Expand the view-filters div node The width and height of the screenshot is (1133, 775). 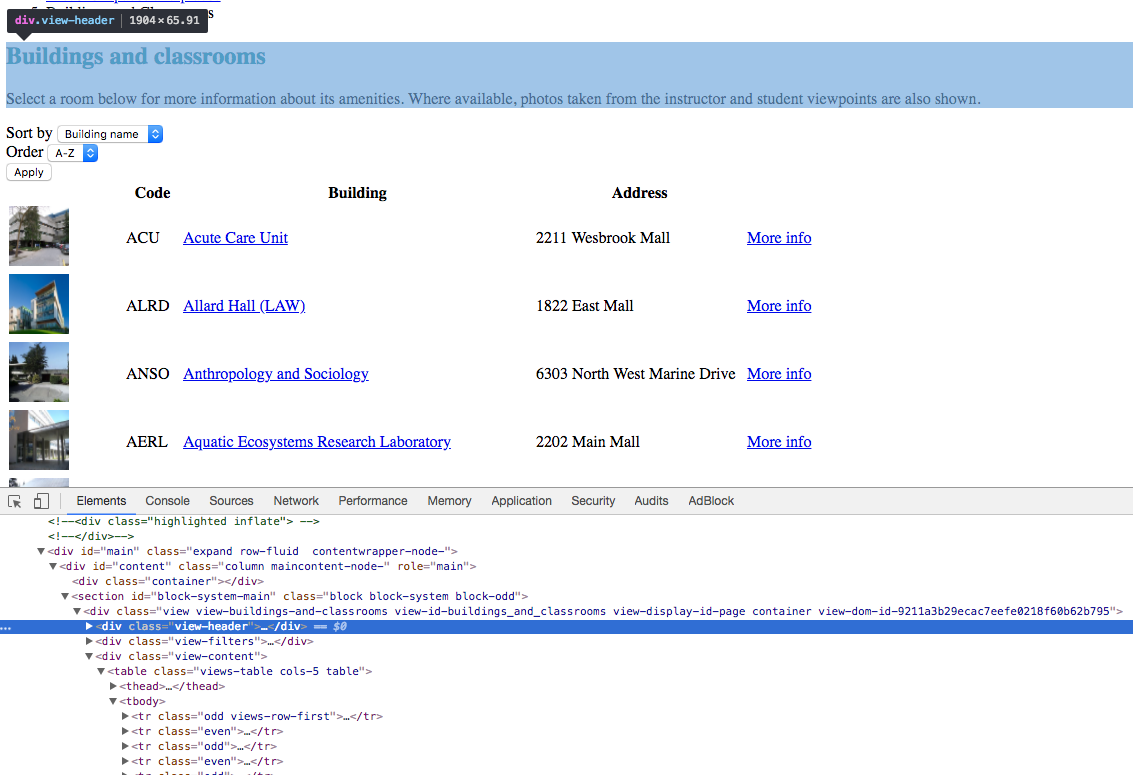89,641
